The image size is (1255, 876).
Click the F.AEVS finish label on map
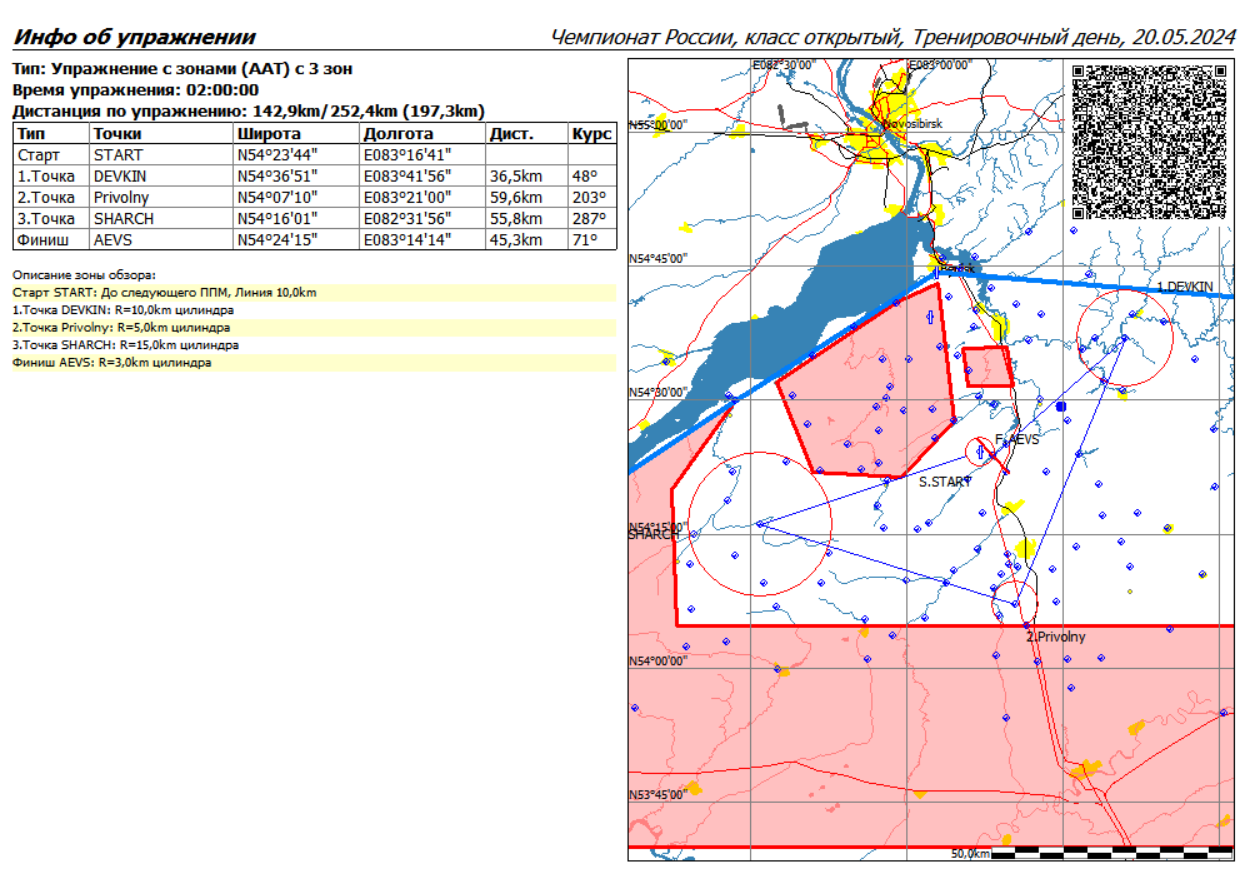tap(1017, 440)
